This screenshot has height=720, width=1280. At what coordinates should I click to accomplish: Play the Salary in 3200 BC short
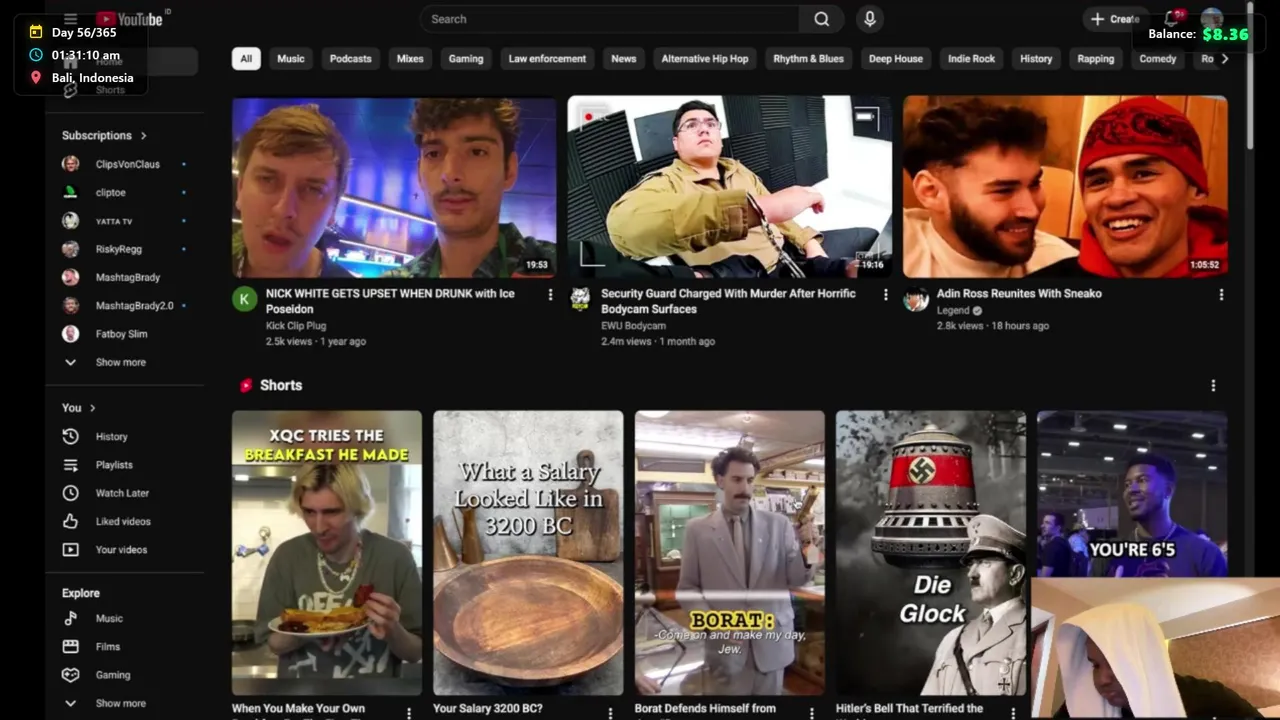click(x=528, y=553)
